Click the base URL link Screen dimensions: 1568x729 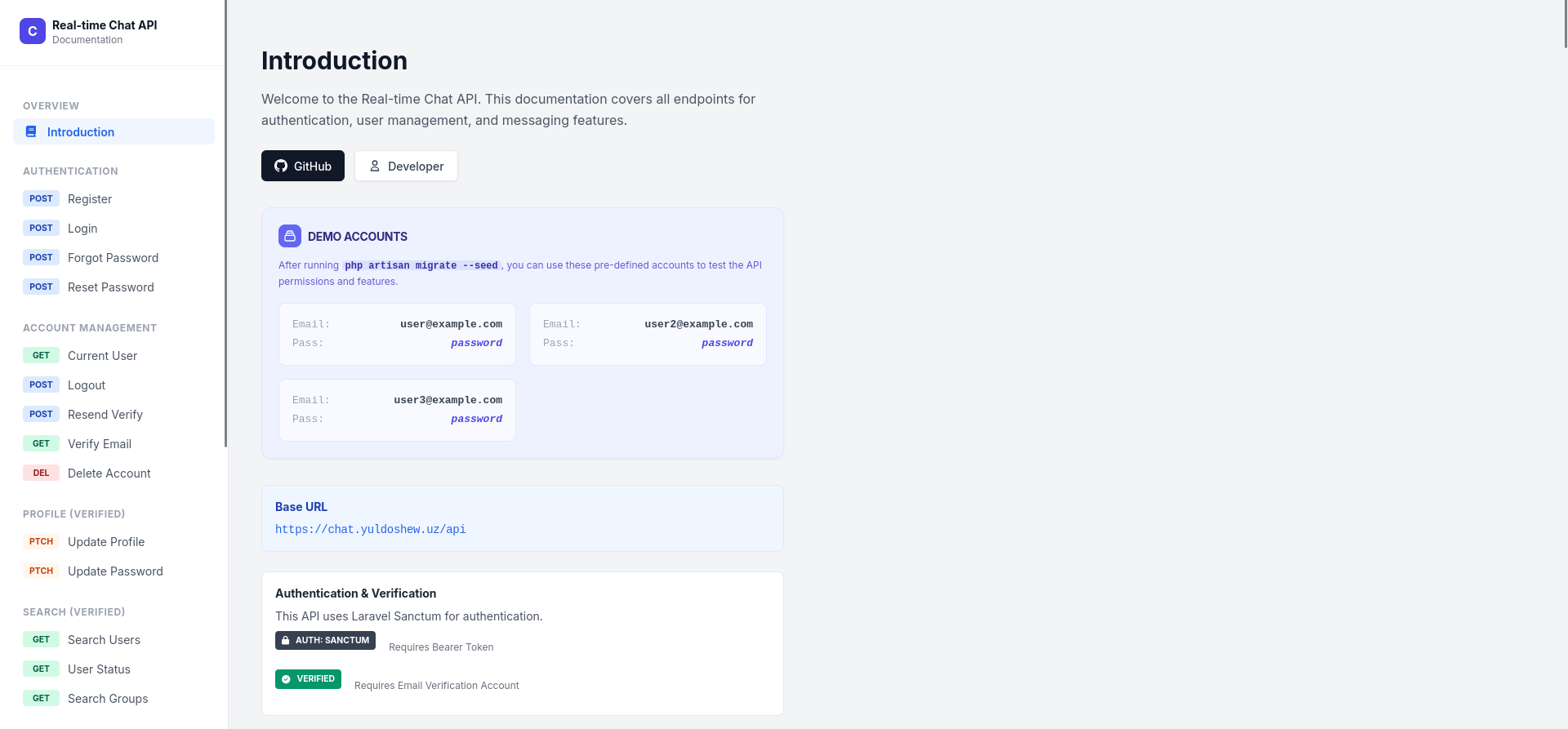coord(371,529)
